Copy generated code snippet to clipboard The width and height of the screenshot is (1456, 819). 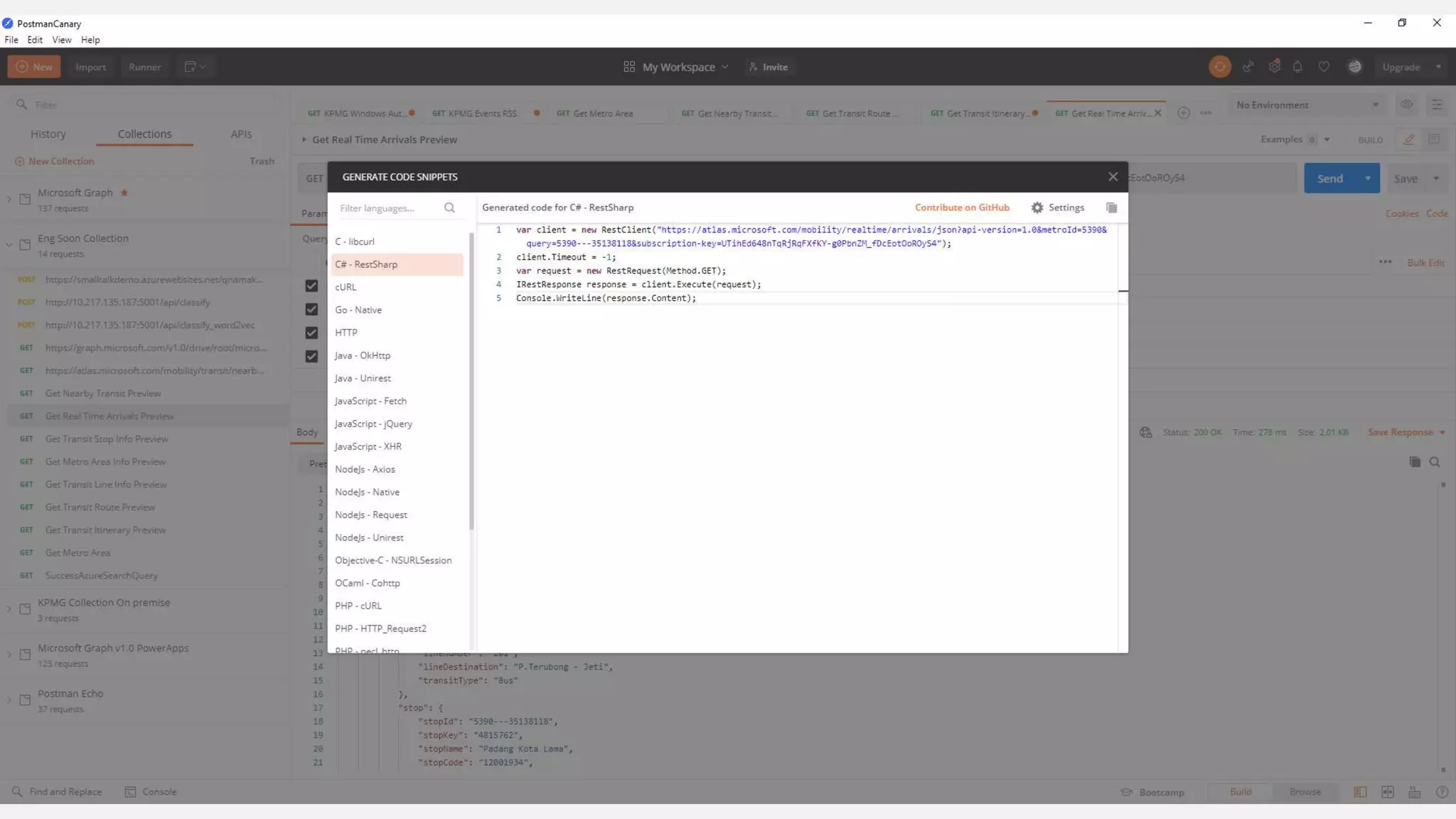(x=1111, y=208)
